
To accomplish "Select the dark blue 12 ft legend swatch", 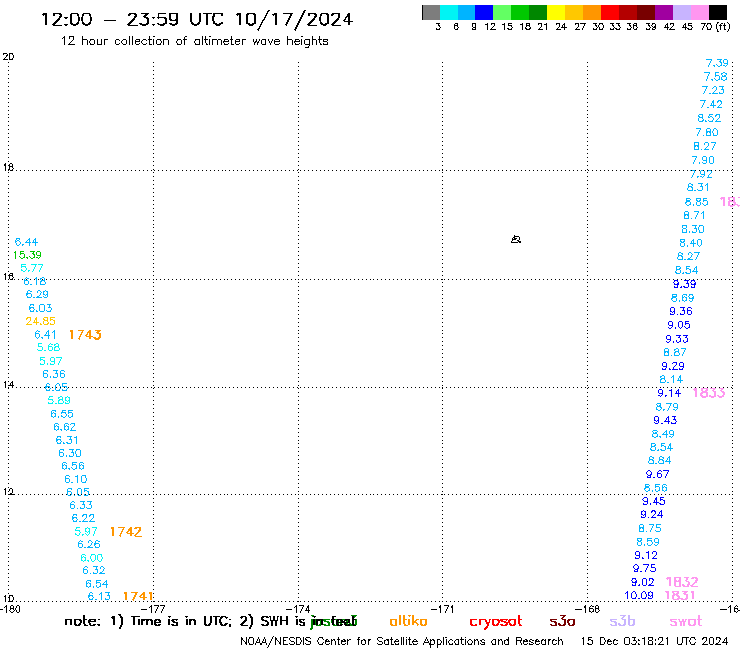I will click(485, 12).
